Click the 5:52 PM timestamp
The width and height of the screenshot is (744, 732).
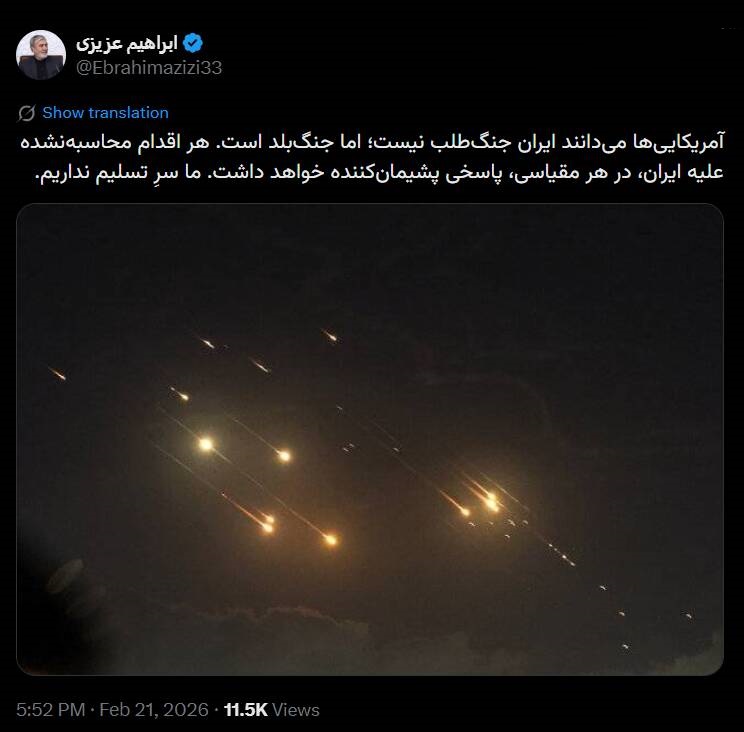click(x=51, y=710)
